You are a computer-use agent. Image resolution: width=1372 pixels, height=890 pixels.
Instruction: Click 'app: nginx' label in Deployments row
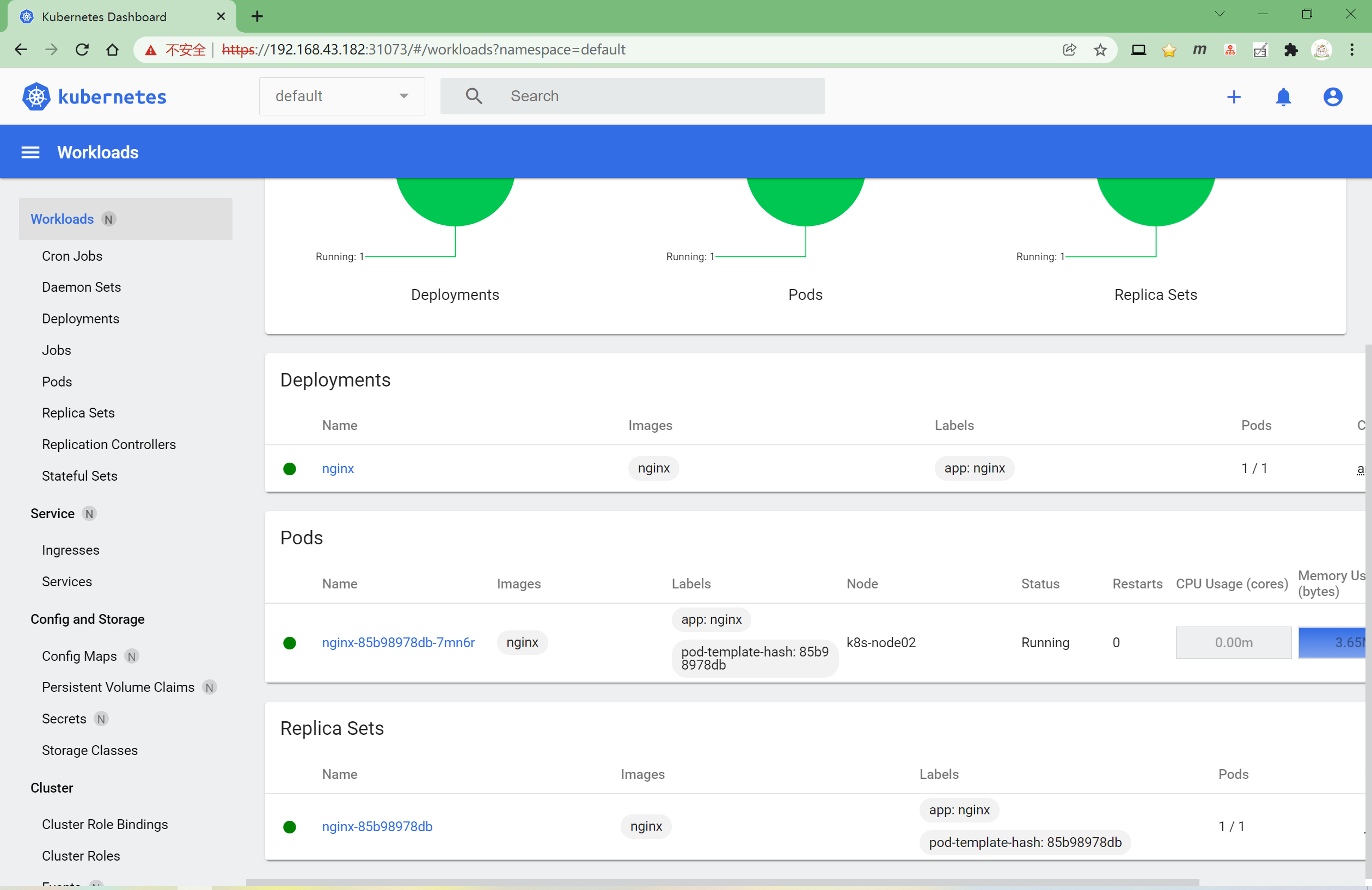tap(974, 468)
